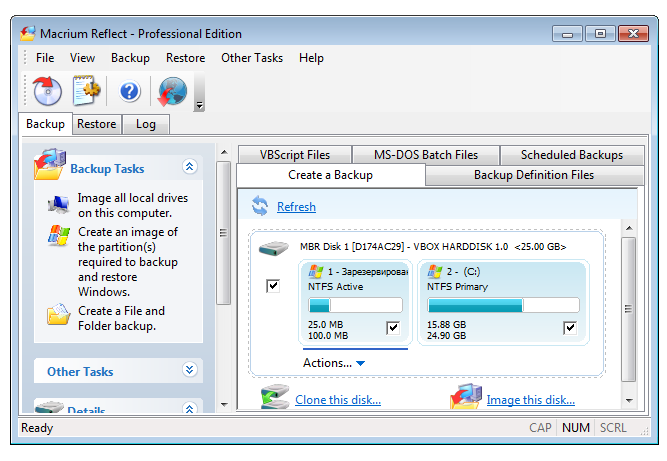Switch to the Restore tab
The image size is (667, 461).
click(x=97, y=124)
